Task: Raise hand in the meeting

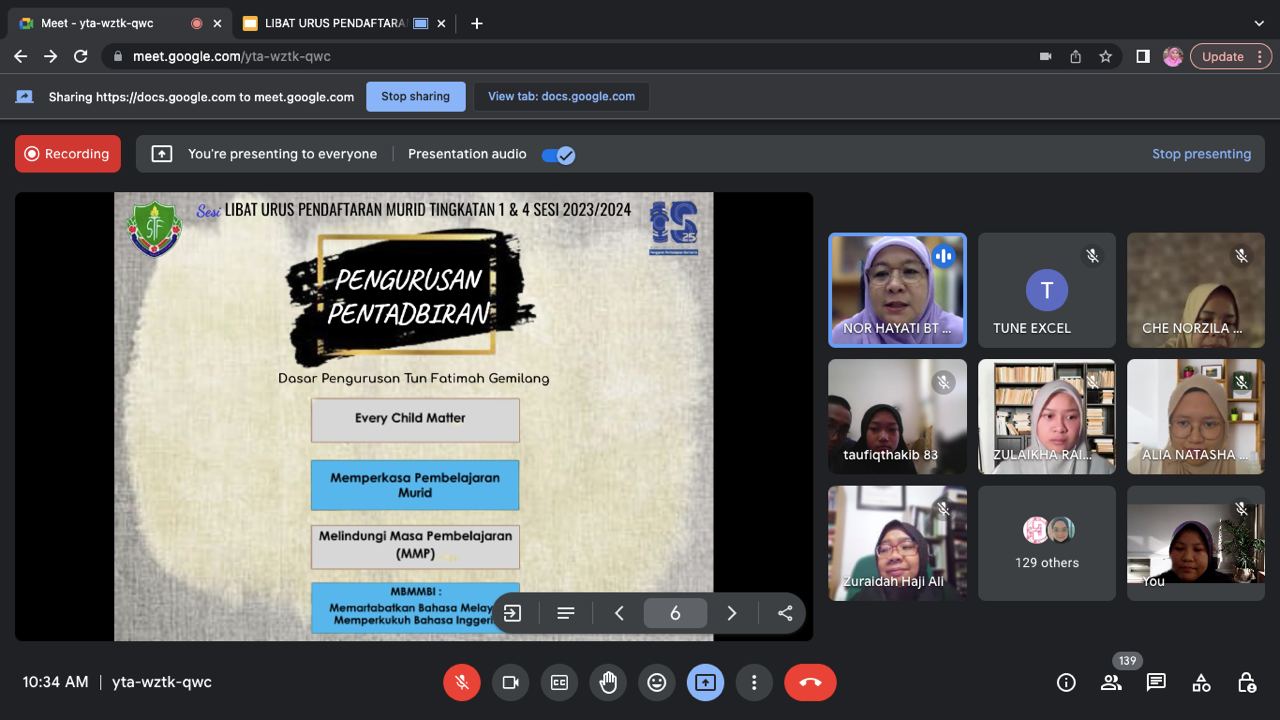Action: tap(608, 682)
